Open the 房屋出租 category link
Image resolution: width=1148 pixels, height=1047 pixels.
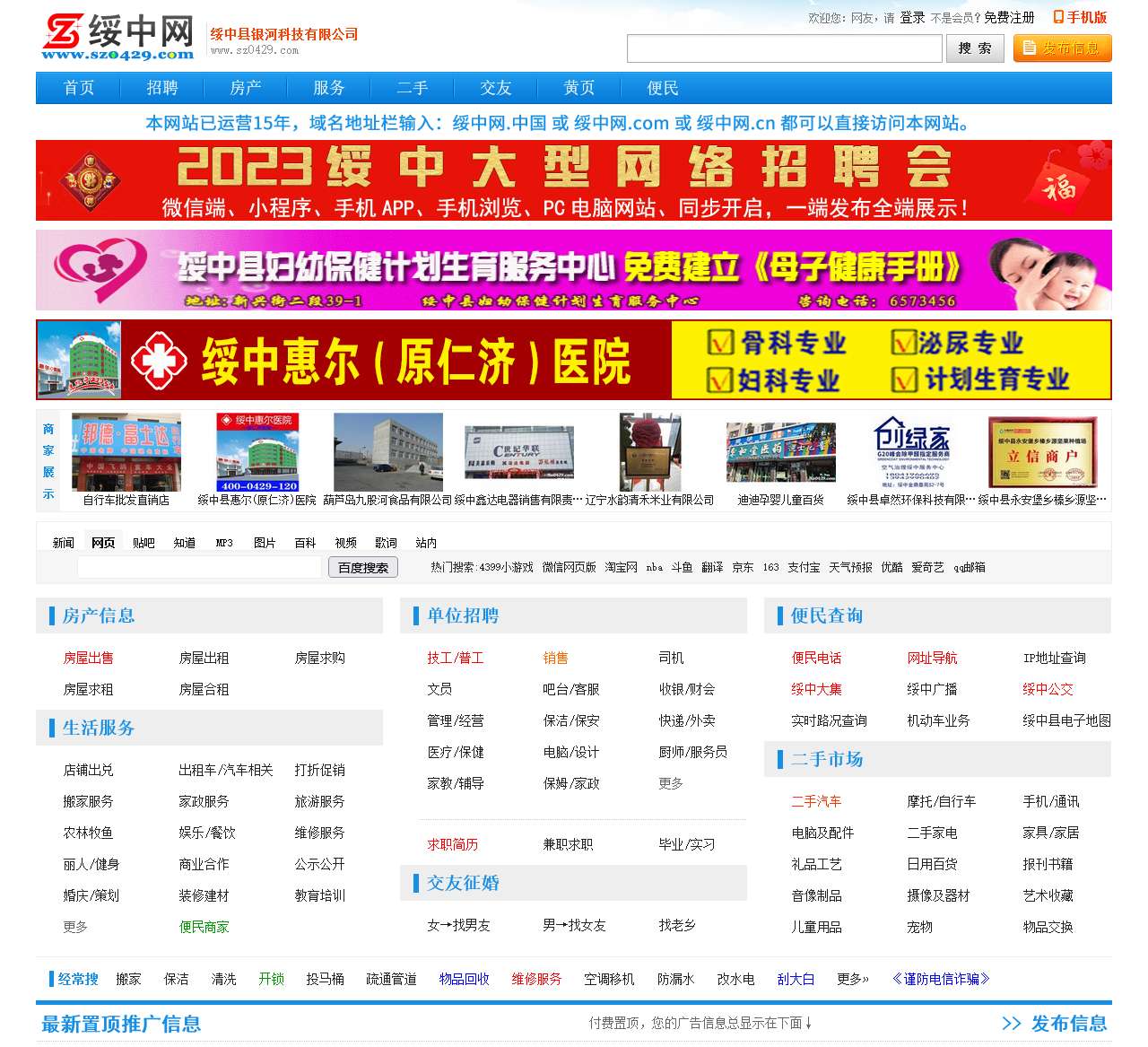(x=204, y=658)
